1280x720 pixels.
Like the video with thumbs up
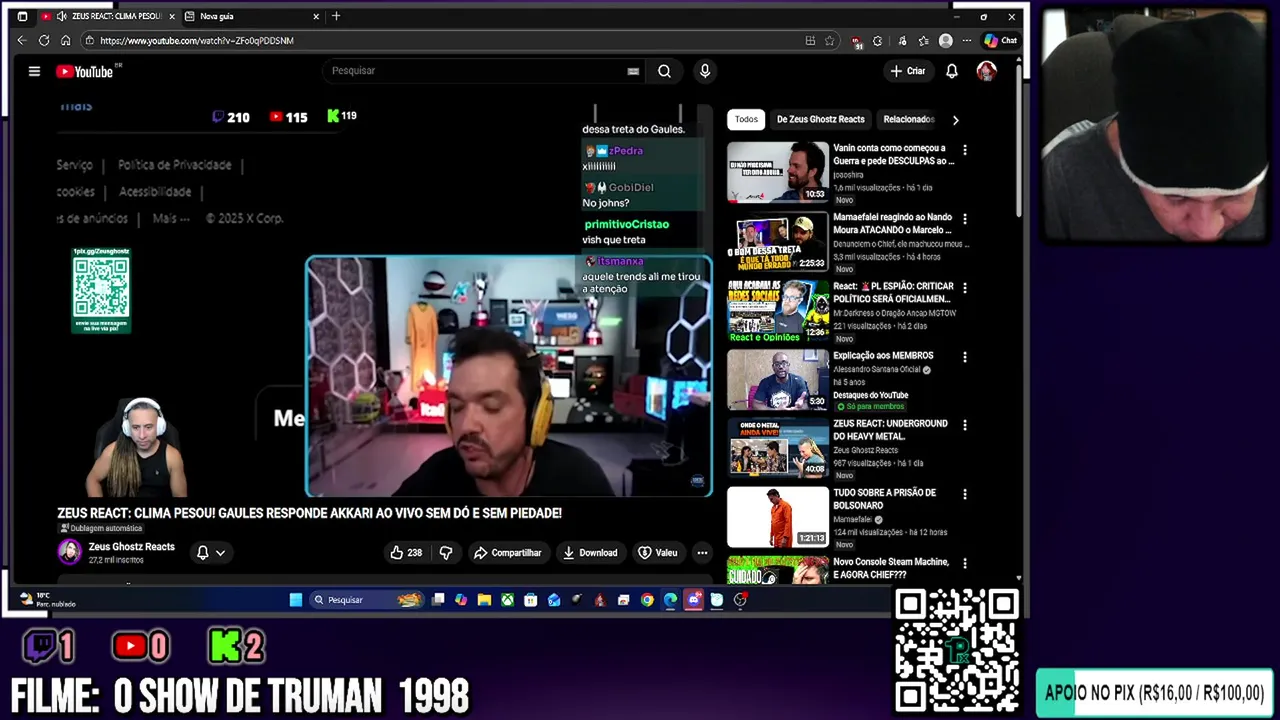click(406, 552)
